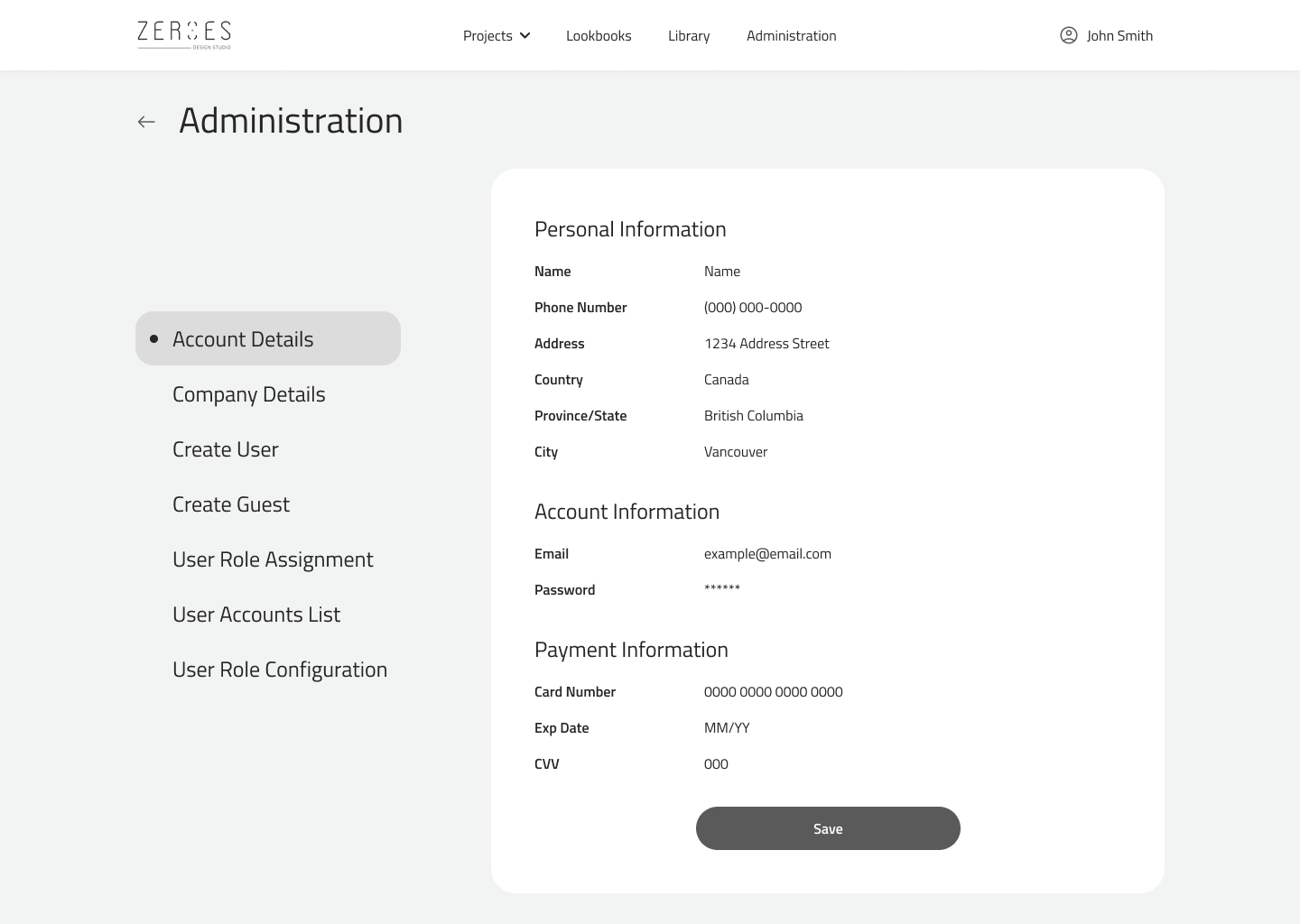The image size is (1300, 924).
Task: Select Account Details in the sidebar
Action: click(268, 338)
